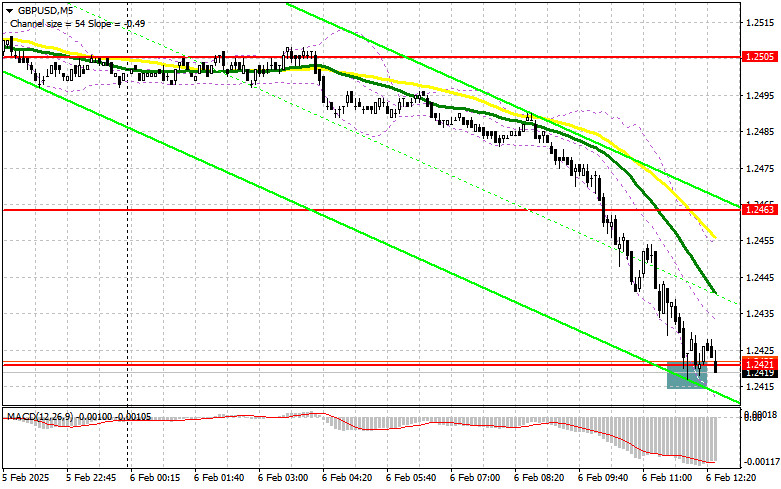This screenshot has width=781, height=489.
Task: Click the 5 Feb 2025 time label
Action: tap(26, 478)
